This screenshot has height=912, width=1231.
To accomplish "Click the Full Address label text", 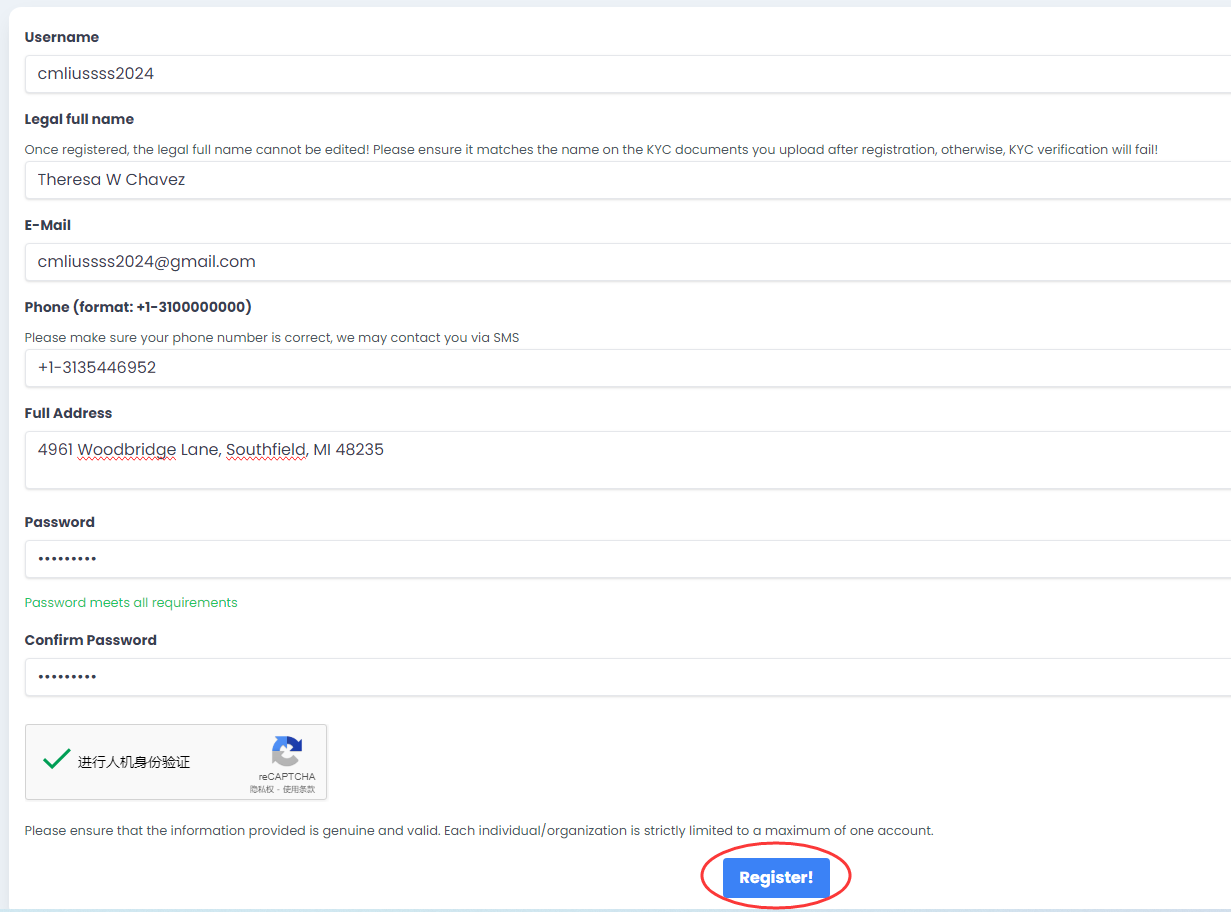I will pyautogui.click(x=68, y=413).
